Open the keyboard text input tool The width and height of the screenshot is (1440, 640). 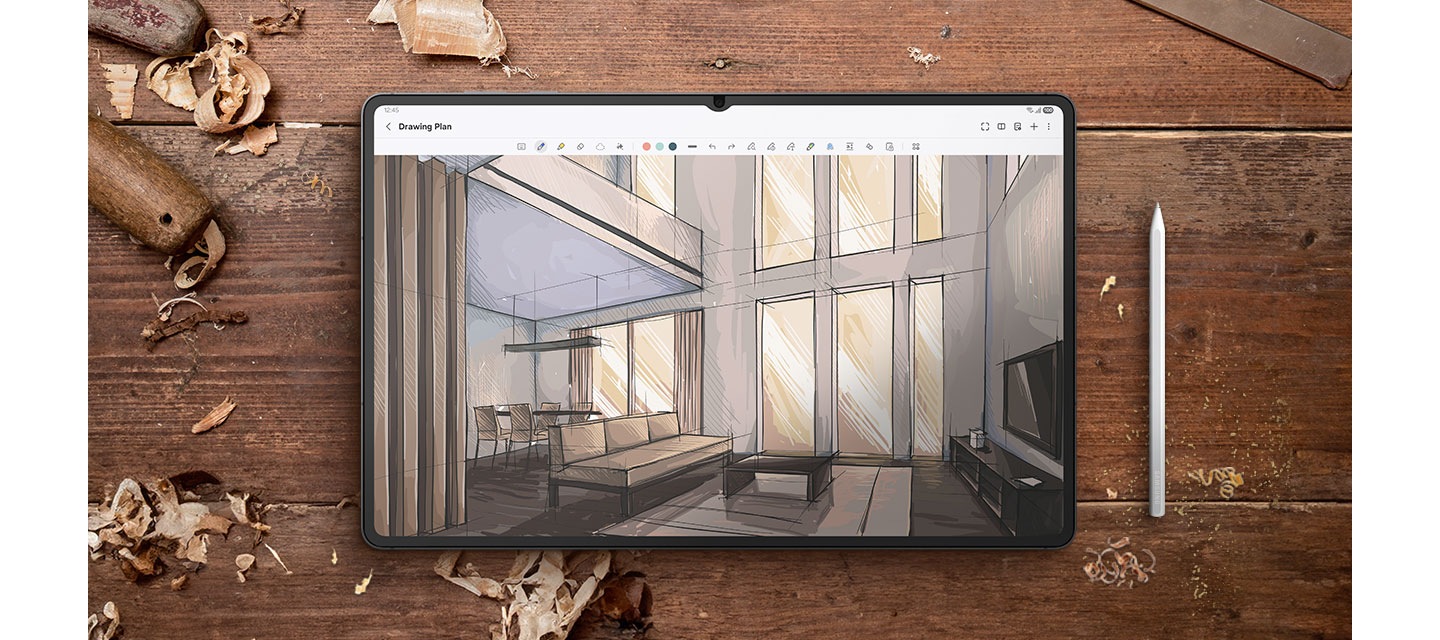tap(521, 146)
